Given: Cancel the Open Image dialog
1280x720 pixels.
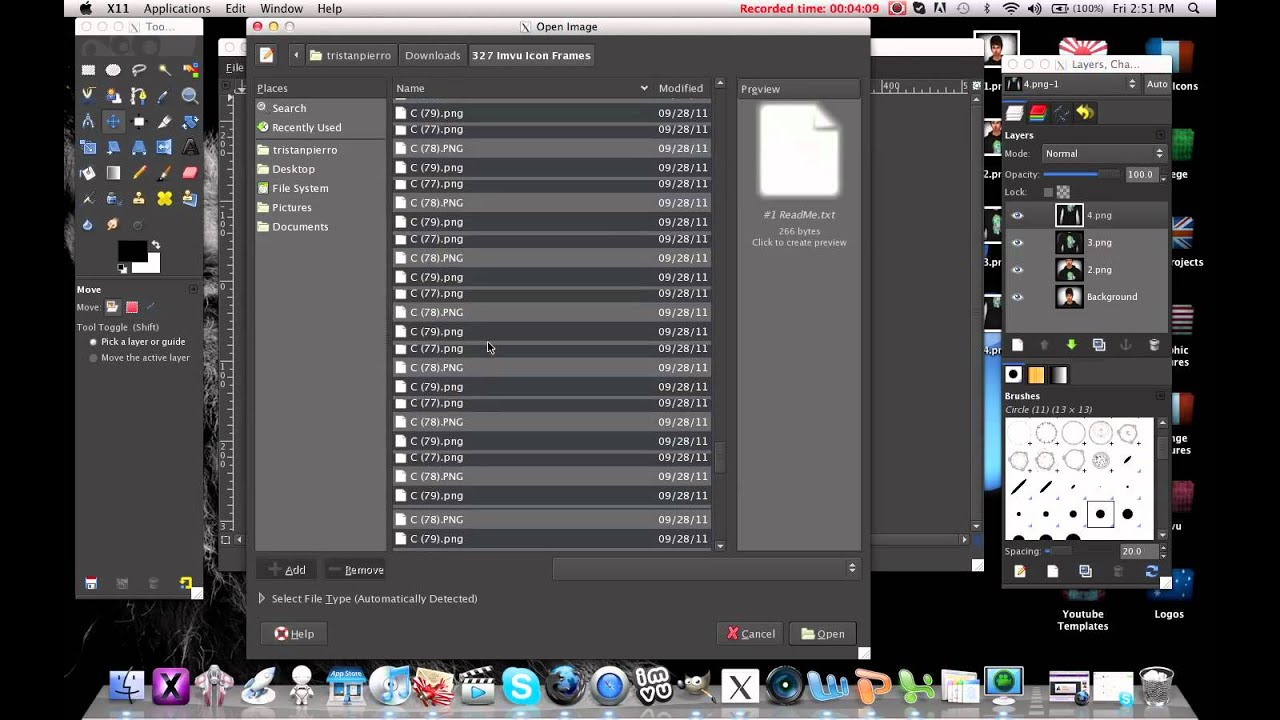Looking at the screenshot, I should (751, 634).
